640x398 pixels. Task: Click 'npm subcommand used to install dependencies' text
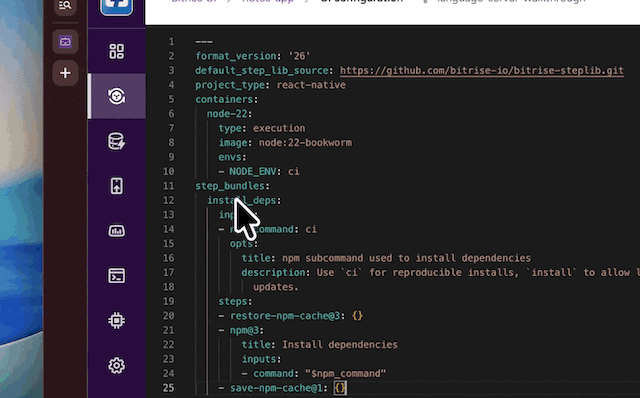pyautogui.click(x=407, y=258)
